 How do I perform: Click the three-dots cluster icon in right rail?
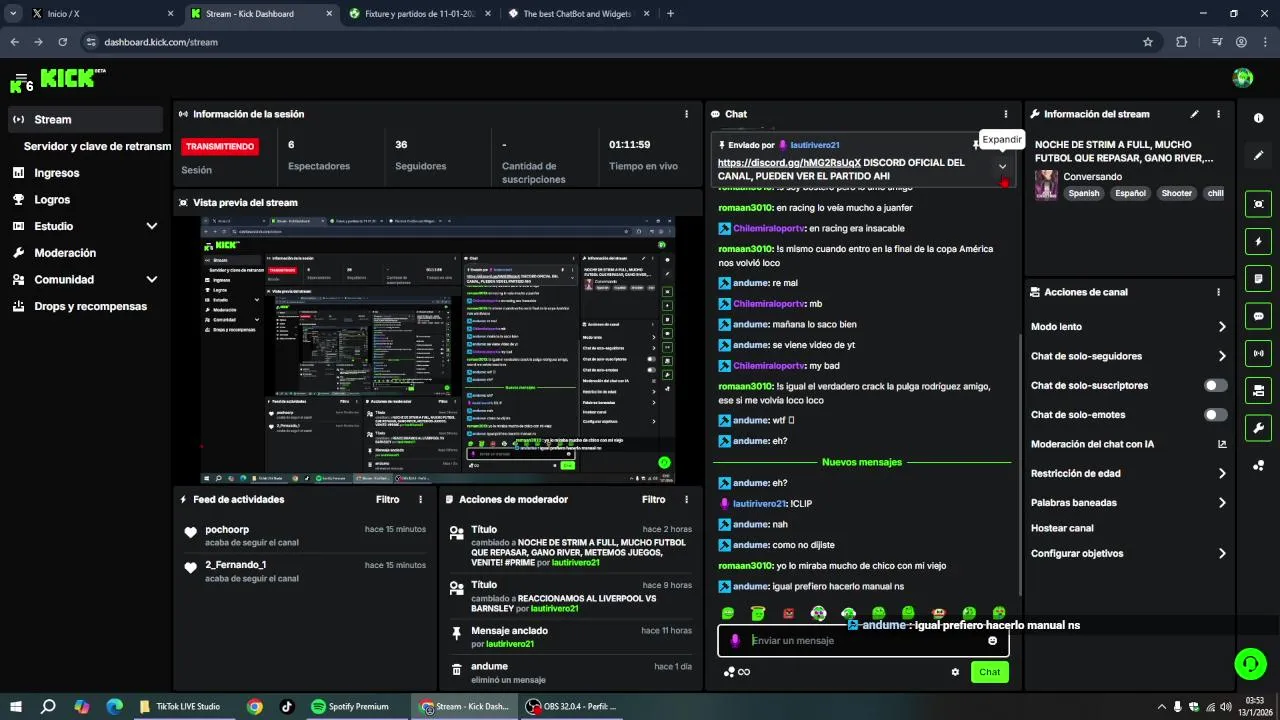click(x=1258, y=465)
